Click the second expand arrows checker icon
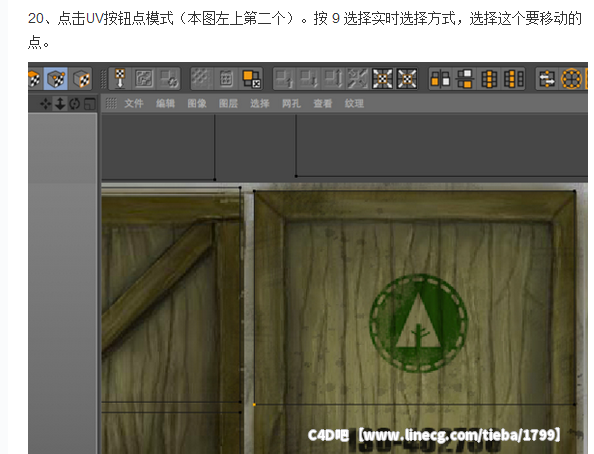The width and height of the screenshot is (594, 454). click(x=406, y=79)
